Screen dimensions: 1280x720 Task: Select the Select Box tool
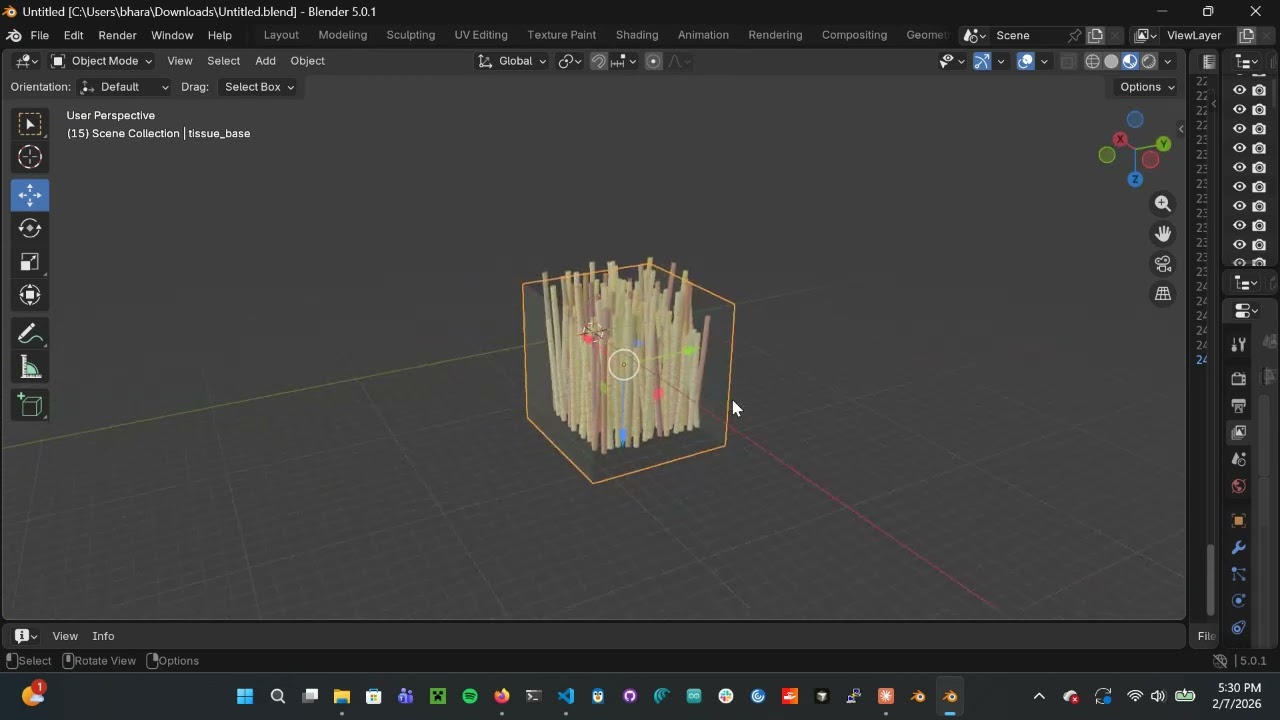click(x=30, y=124)
